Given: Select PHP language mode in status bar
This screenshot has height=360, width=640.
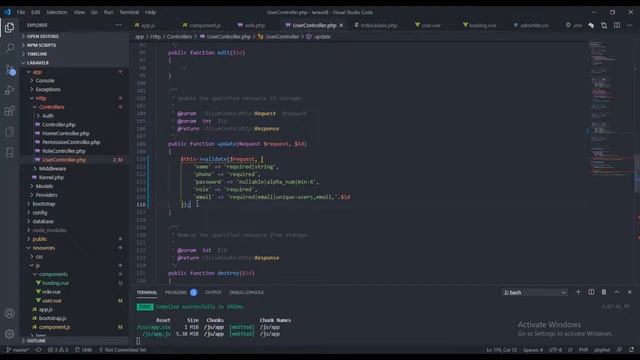Looking at the screenshot, I should click(583, 350).
